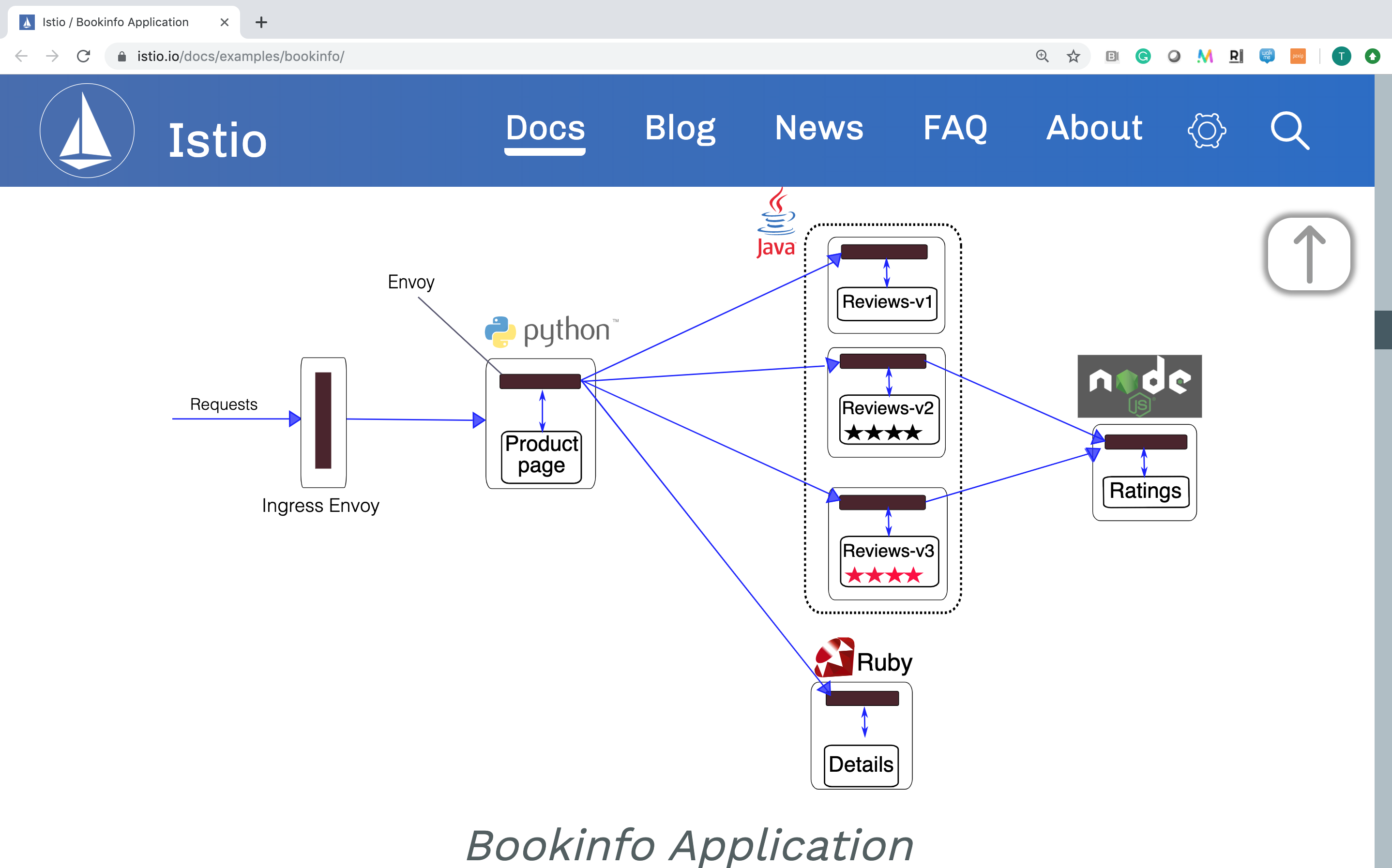
Task: Open a new browser tab
Action: pos(261,22)
